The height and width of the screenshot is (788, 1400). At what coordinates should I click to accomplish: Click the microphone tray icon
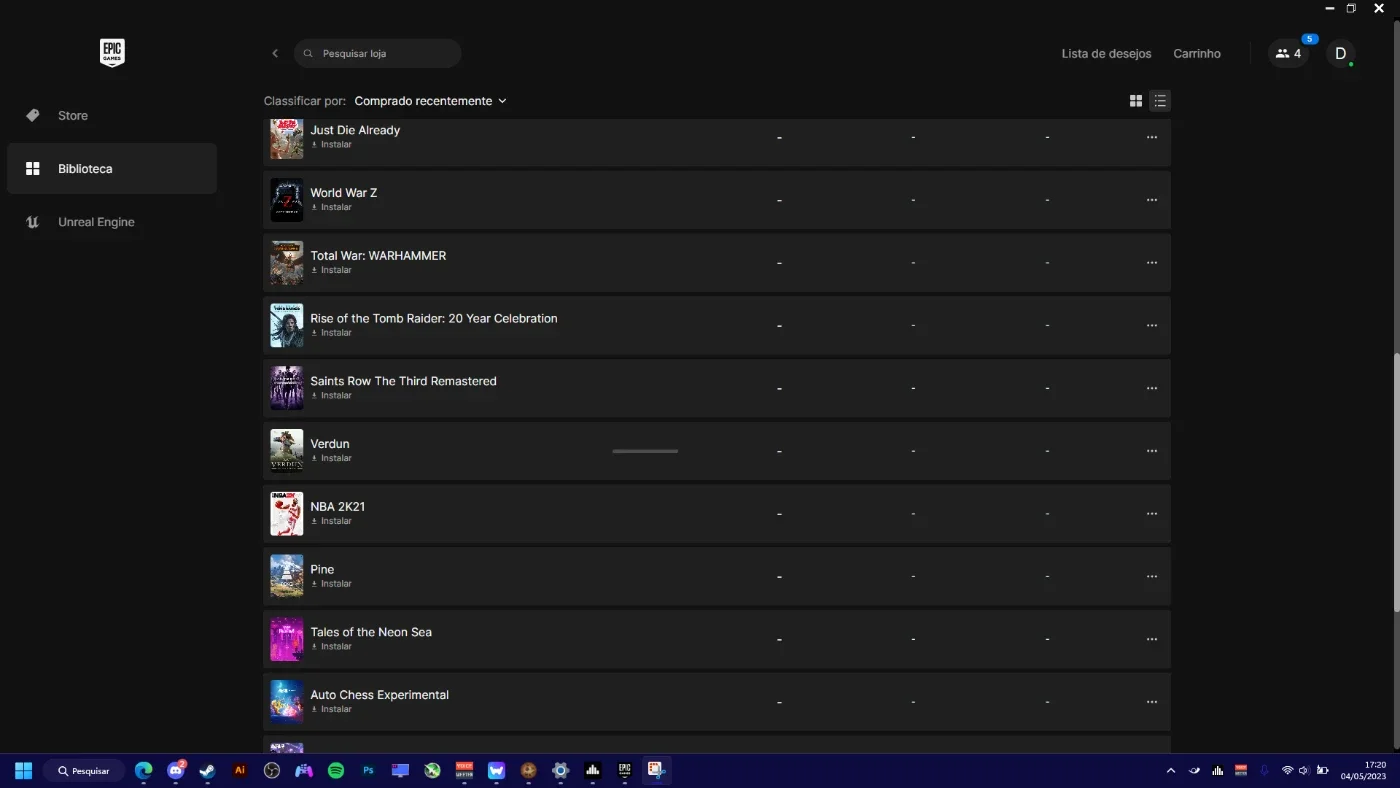1264,771
